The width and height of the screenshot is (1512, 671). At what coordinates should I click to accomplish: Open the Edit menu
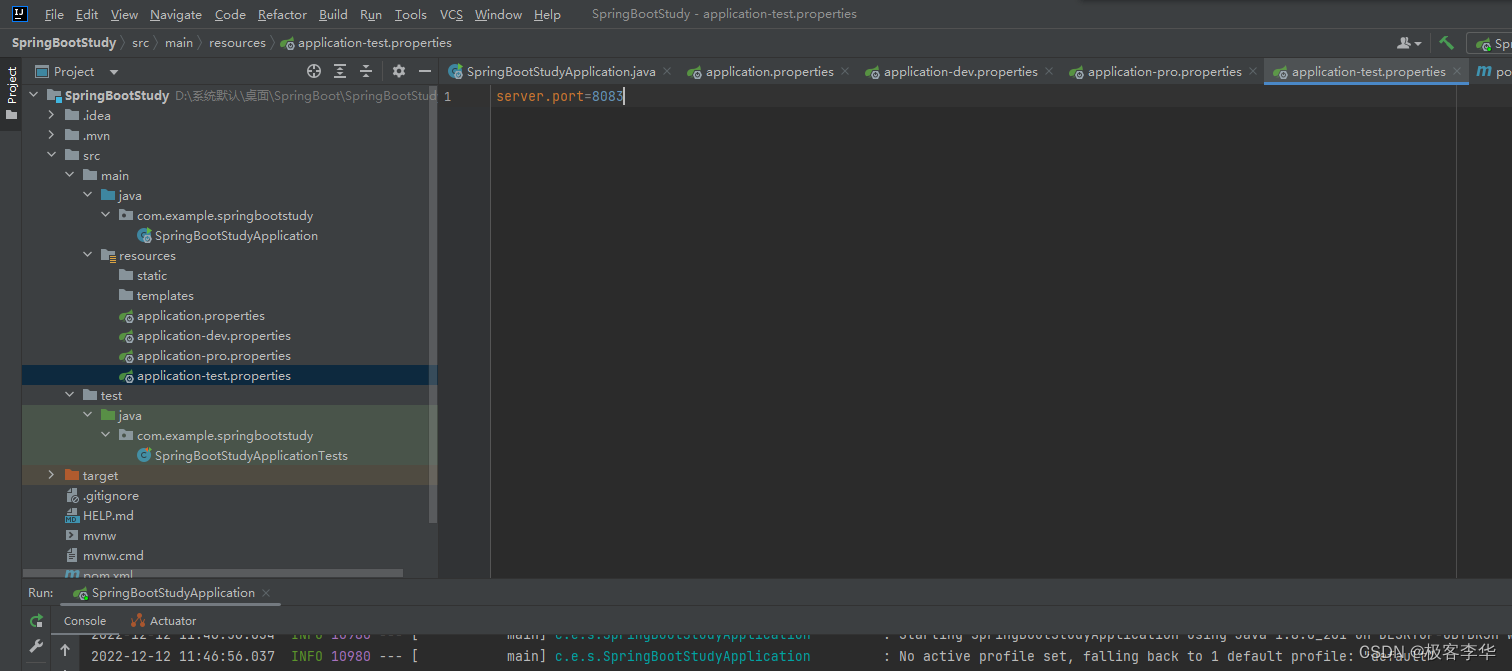point(87,15)
